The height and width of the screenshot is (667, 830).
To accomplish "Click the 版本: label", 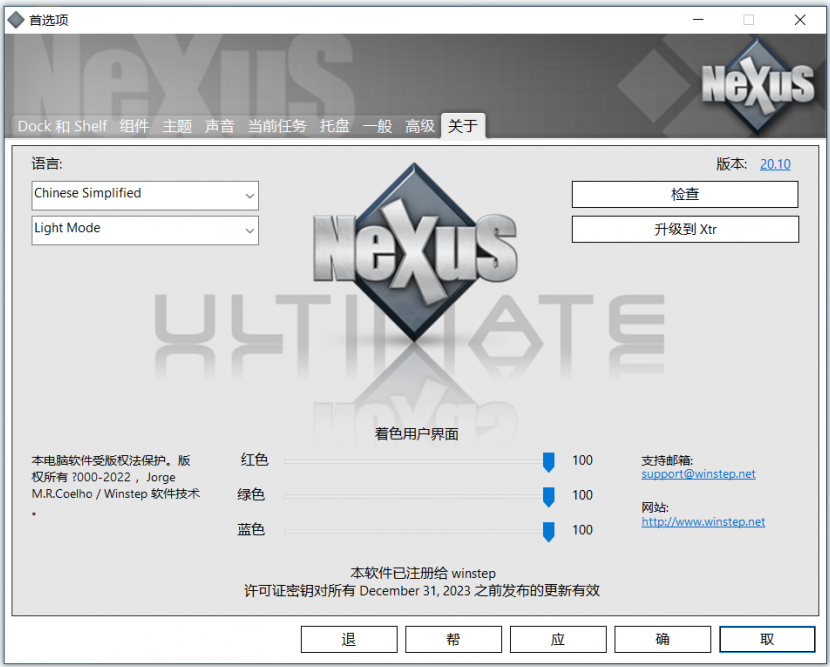I will tap(732, 164).
